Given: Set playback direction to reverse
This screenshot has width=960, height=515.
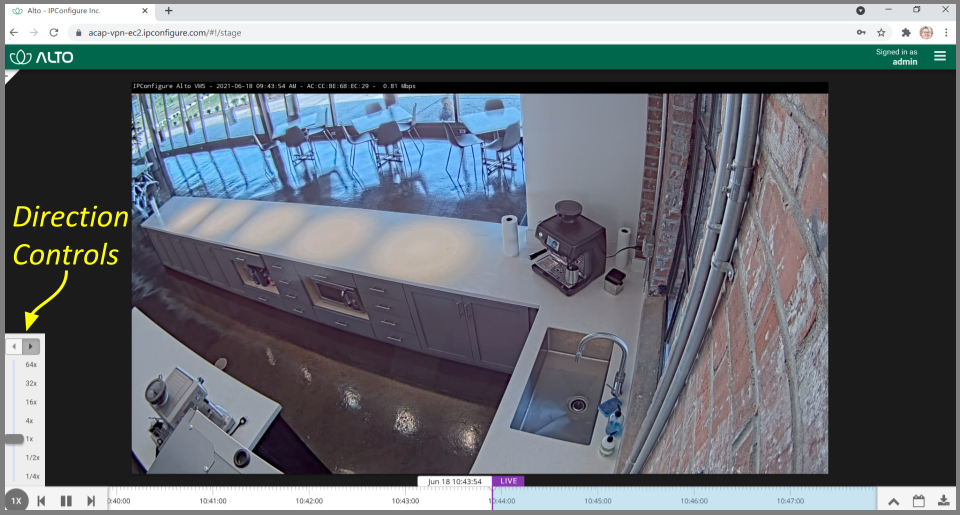Looking at the screenshot, I should 14,347.
